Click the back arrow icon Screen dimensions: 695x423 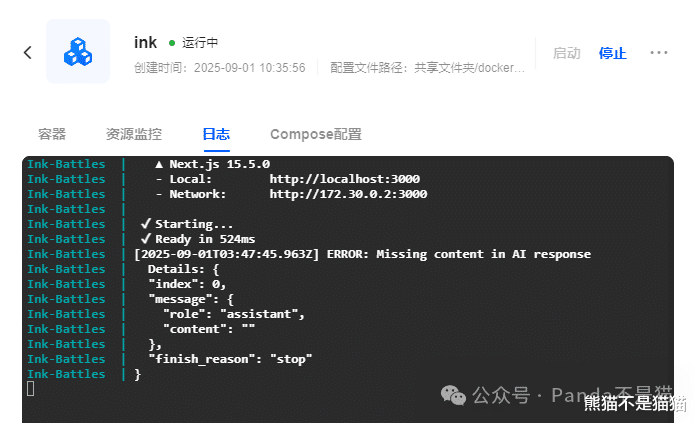28,53
